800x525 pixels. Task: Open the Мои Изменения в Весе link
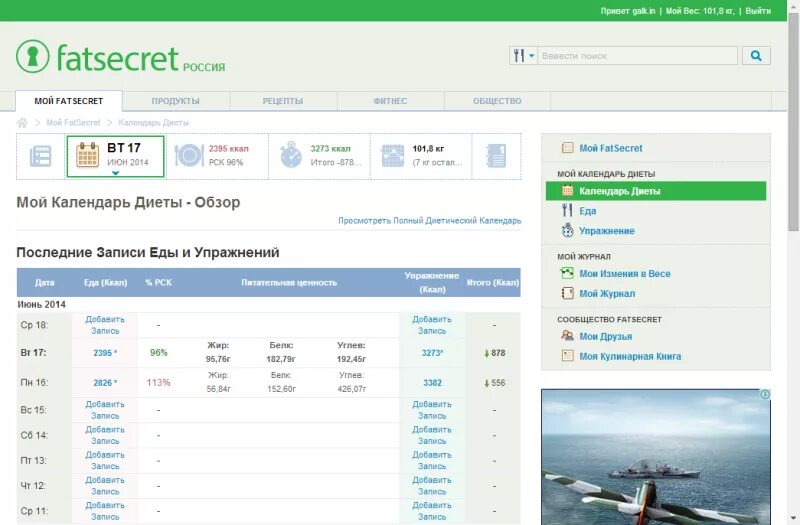[x=624, y=273]
